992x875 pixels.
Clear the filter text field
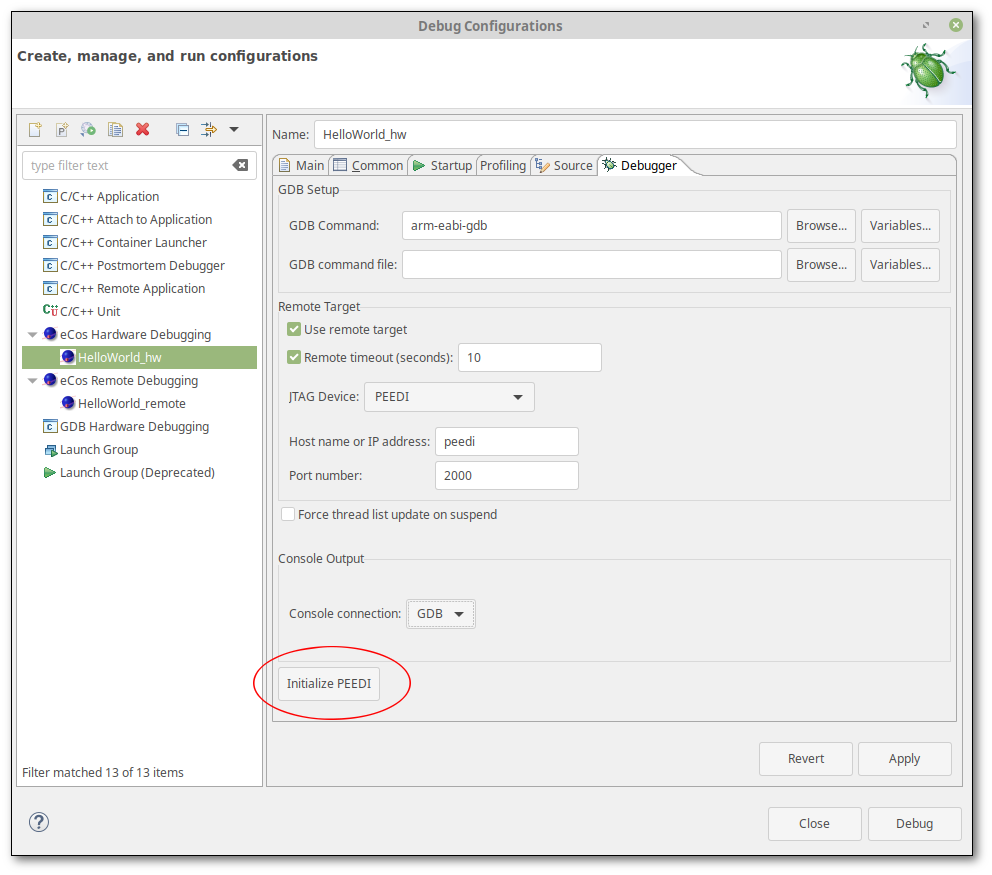240,165
